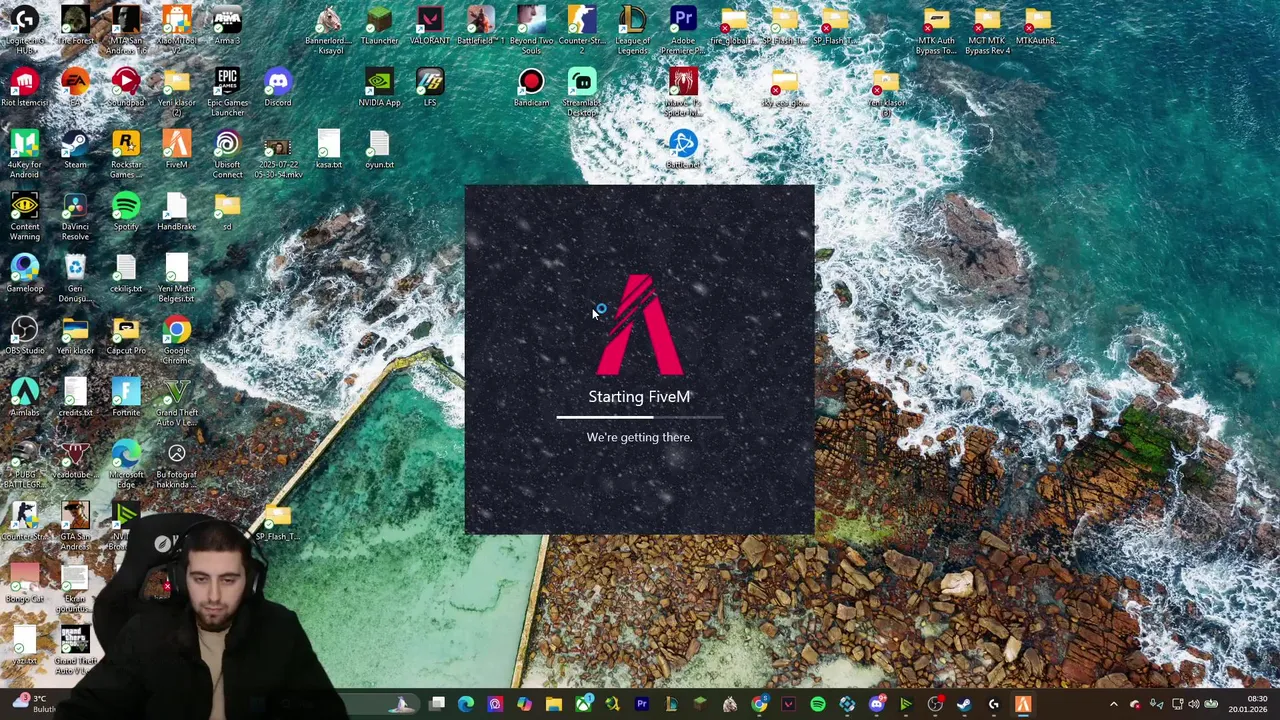
Task: Select the kasa.txt file
Action: 329,150
